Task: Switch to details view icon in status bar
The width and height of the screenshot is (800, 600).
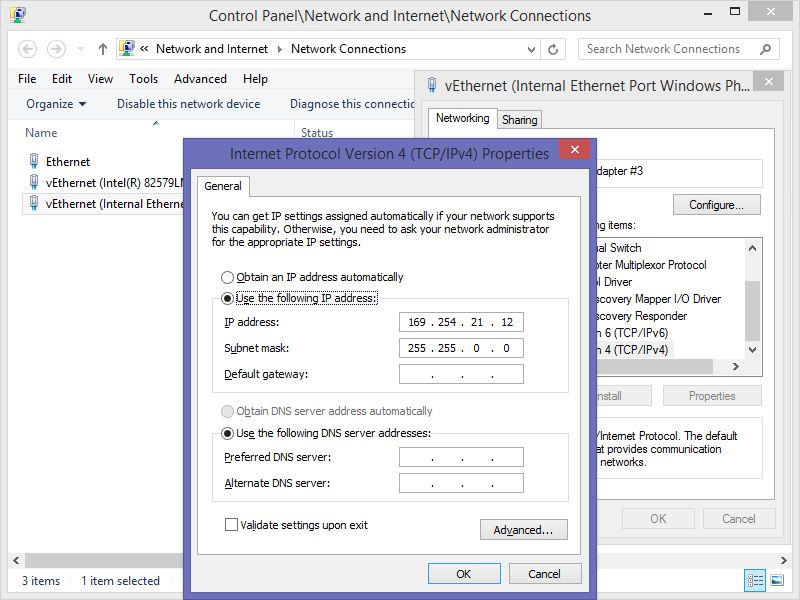Action: tap(754, 581)
